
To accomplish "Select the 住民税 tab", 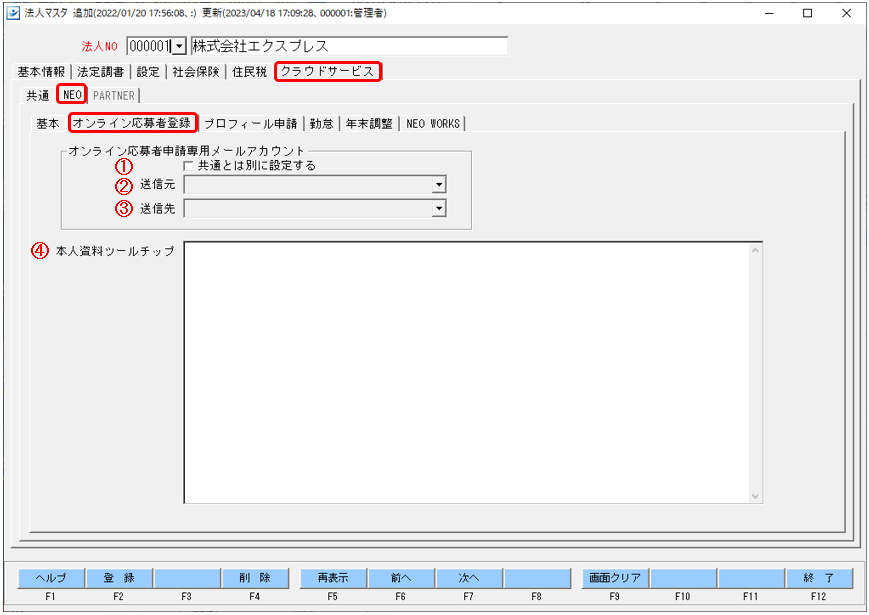I will 249,72.
